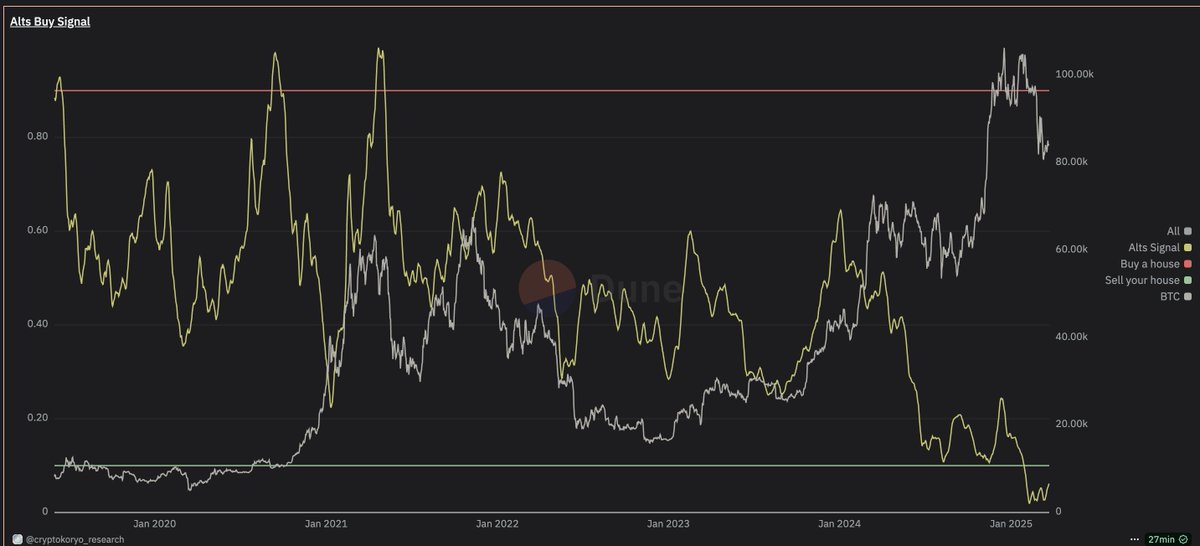Viewport: 1200px width, 546px height.
Task: Toggle the All series in the legend
Action: [1178, 231]
